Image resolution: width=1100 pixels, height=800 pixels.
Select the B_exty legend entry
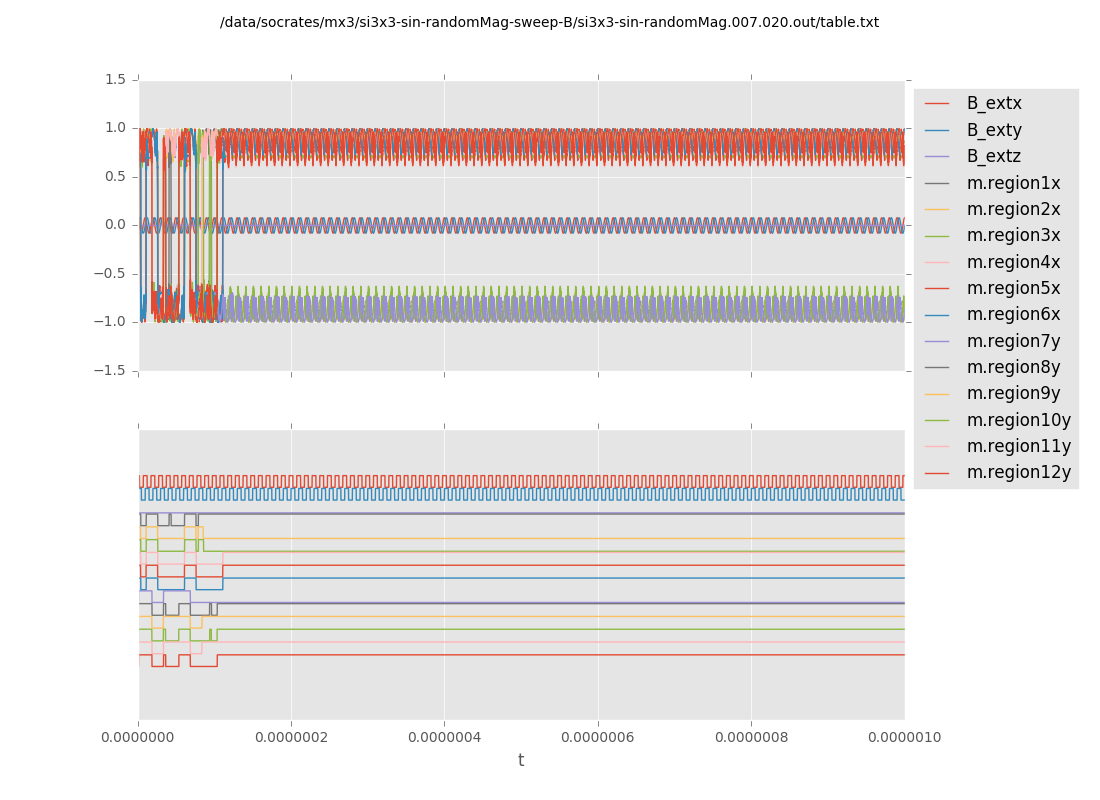(993, 130)
